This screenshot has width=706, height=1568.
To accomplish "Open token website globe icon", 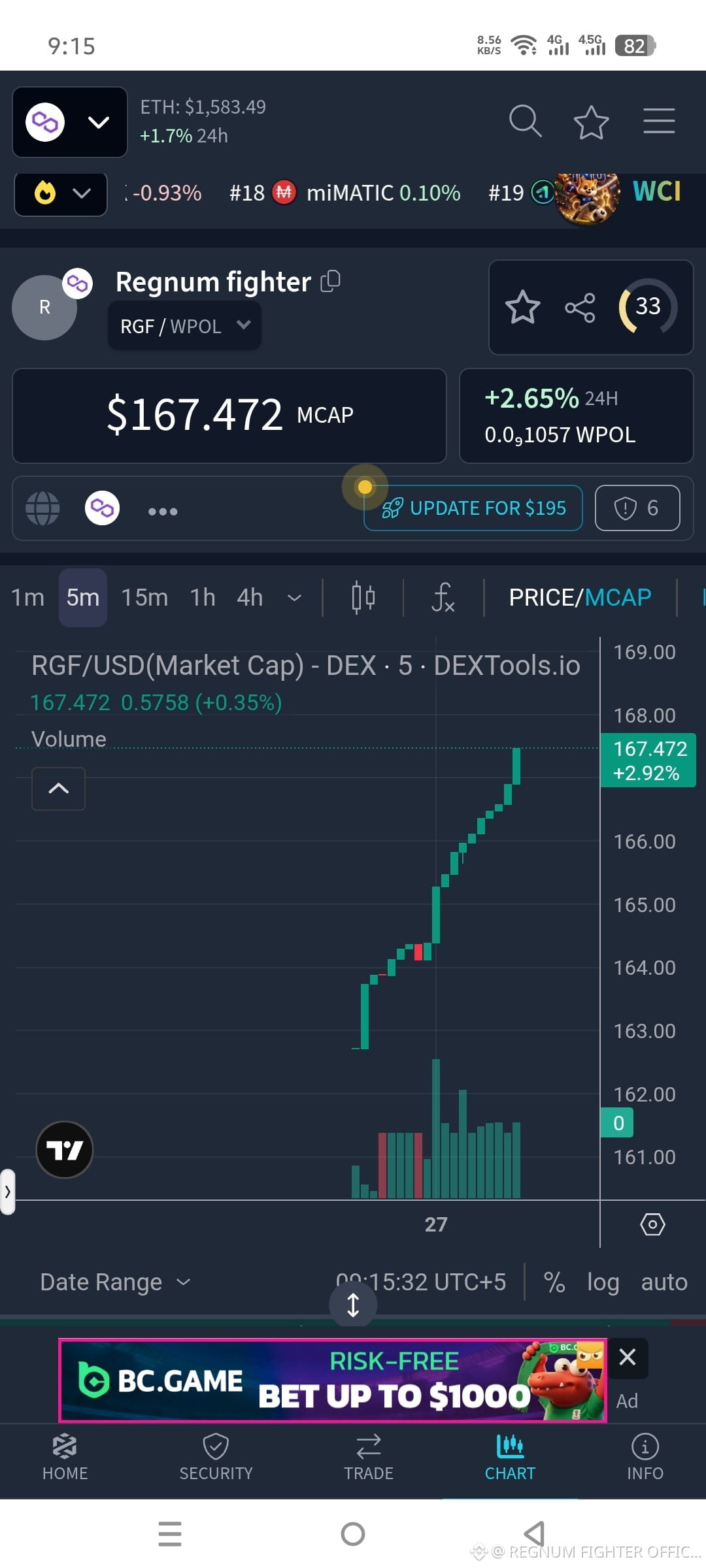I will pyautogui.click(x=42, y=508).
